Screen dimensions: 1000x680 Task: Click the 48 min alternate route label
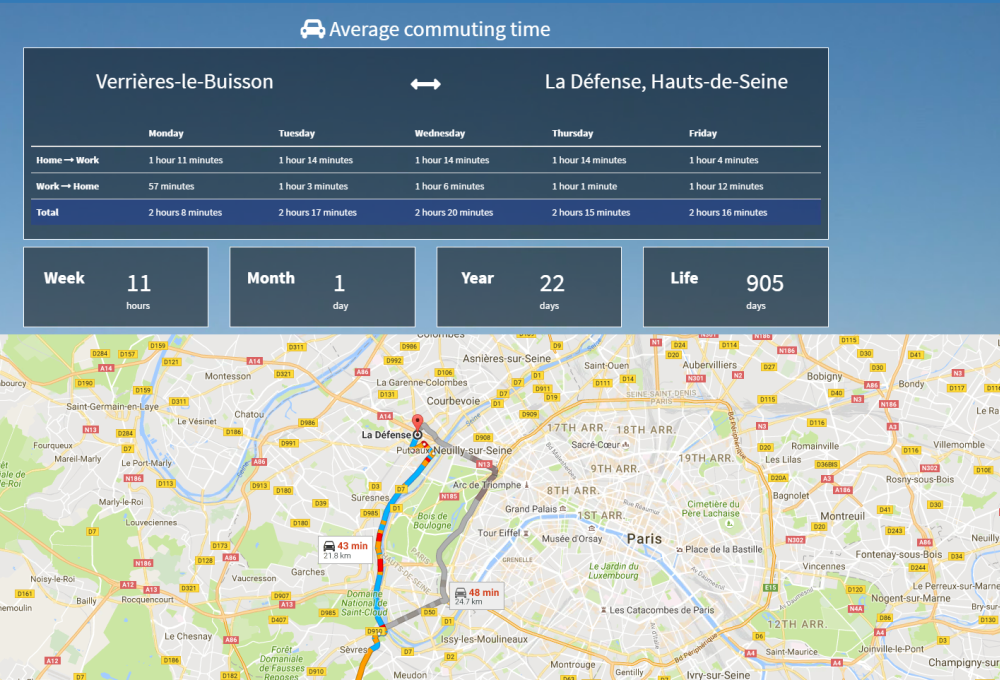coord(477,596)
